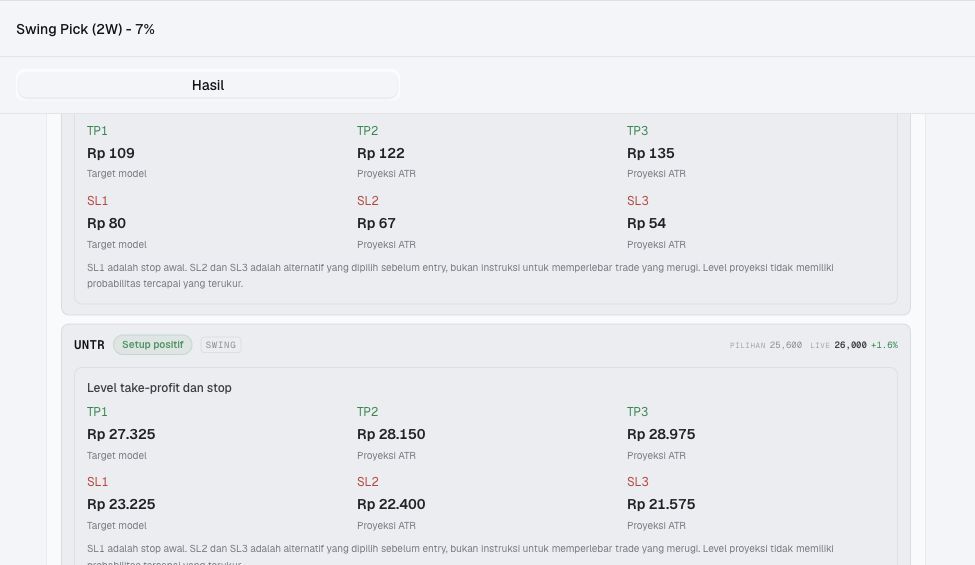975x565 pixels.
Task: Click the Swing Pick (2W) - 7% title
Action: pos(85,29)
